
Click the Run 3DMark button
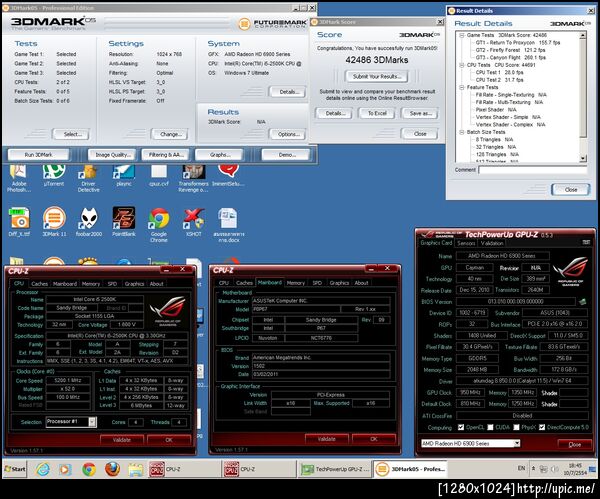coord(38,155)
